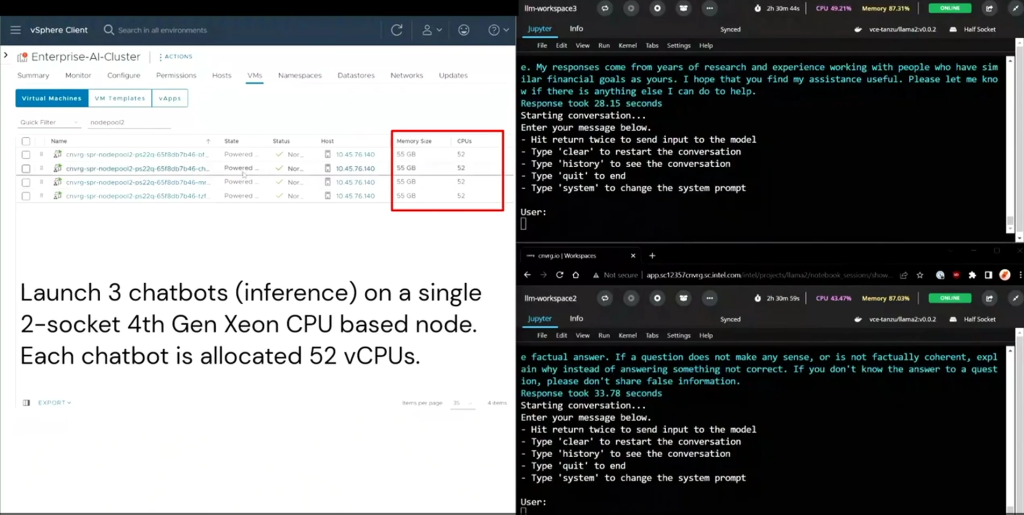Click the vSphere feedback smiley icon
The image size is (1024, 515).
(464, 30)
